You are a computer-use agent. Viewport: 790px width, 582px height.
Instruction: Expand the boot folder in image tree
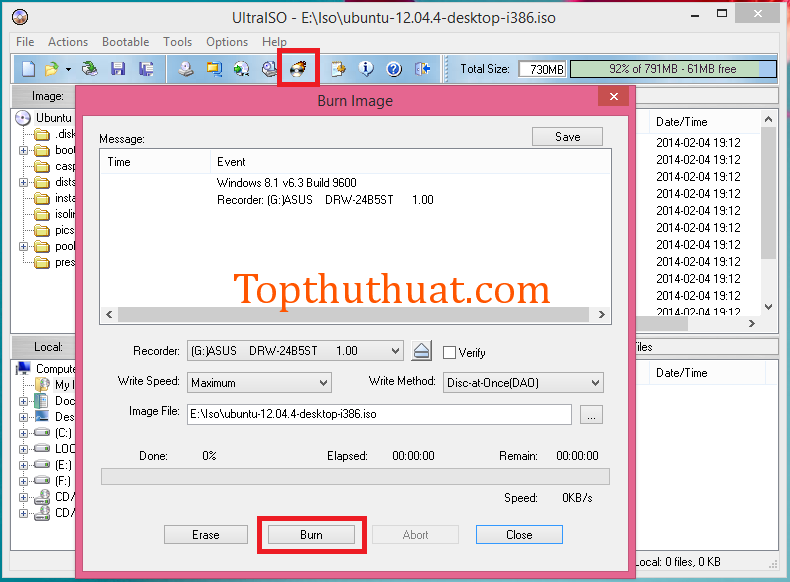pos(23,150)
